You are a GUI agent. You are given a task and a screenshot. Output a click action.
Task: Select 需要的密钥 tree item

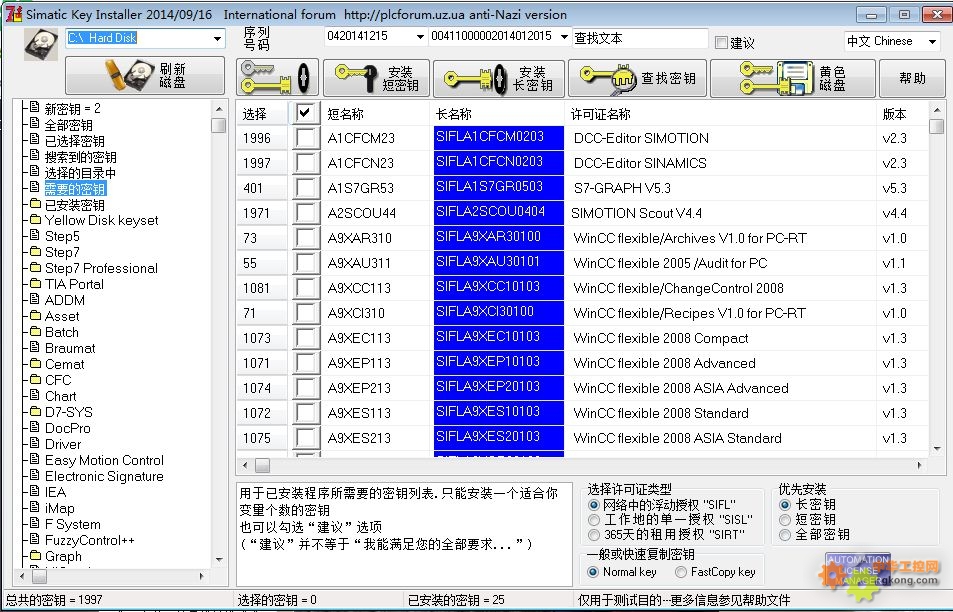(75, 188)
